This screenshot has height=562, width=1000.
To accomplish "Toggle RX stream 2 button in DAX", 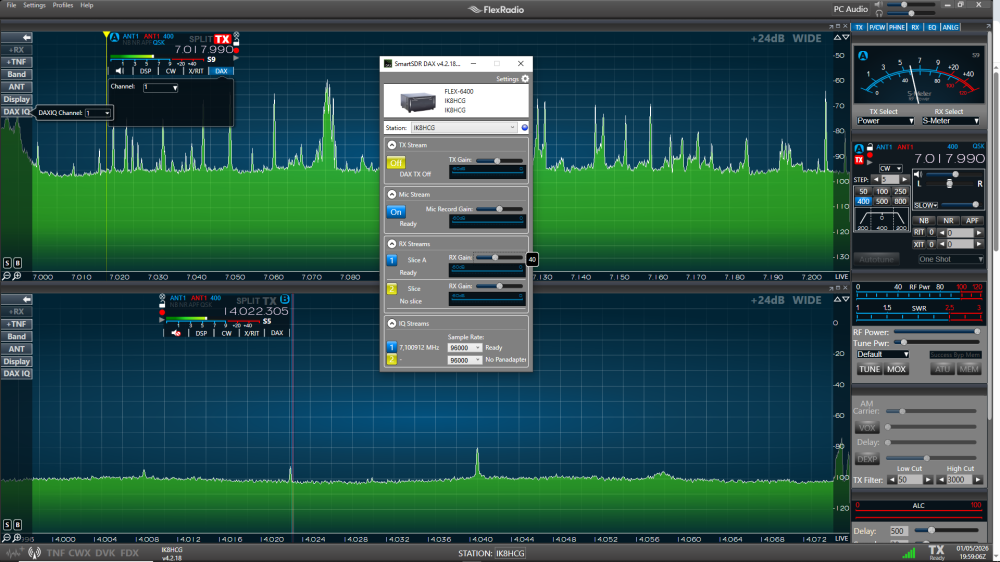I will [x=392, y=289].
